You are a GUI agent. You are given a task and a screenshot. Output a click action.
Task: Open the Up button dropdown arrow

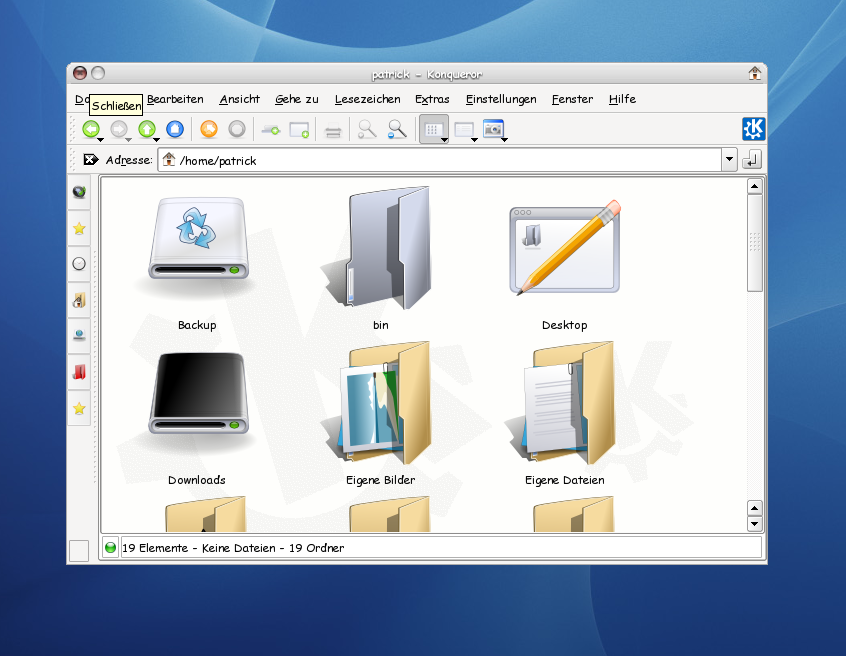pos(156,140)
